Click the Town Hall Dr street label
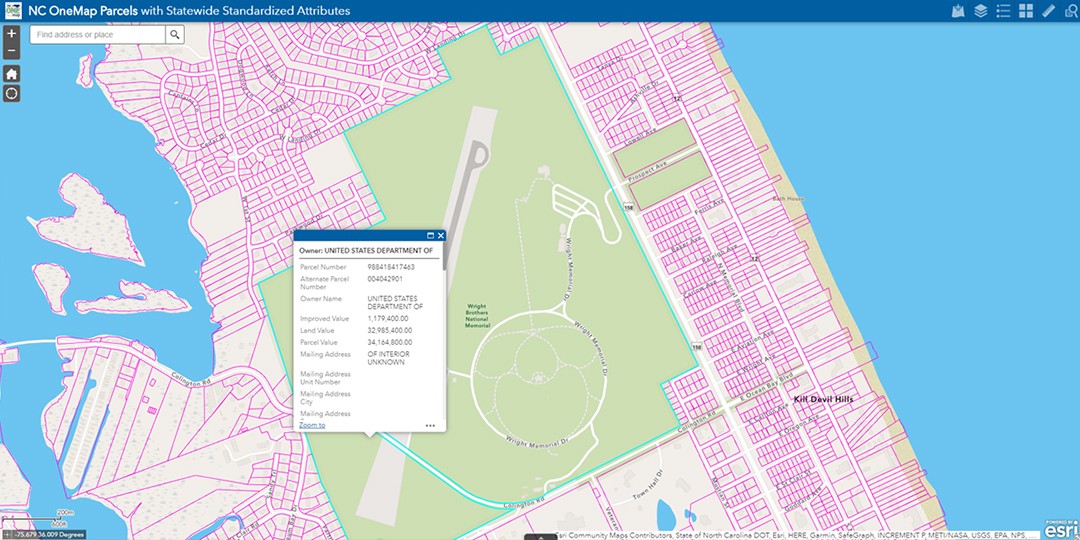The image size is (1080, 540). click(646, 484)
